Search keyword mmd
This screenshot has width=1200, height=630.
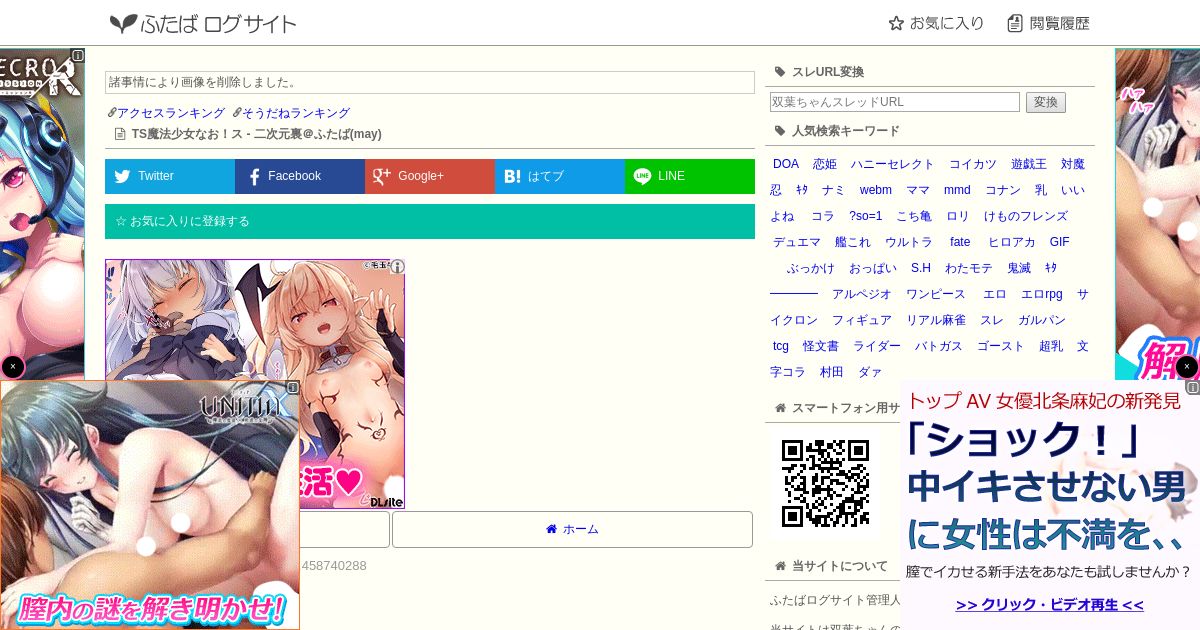957,190
